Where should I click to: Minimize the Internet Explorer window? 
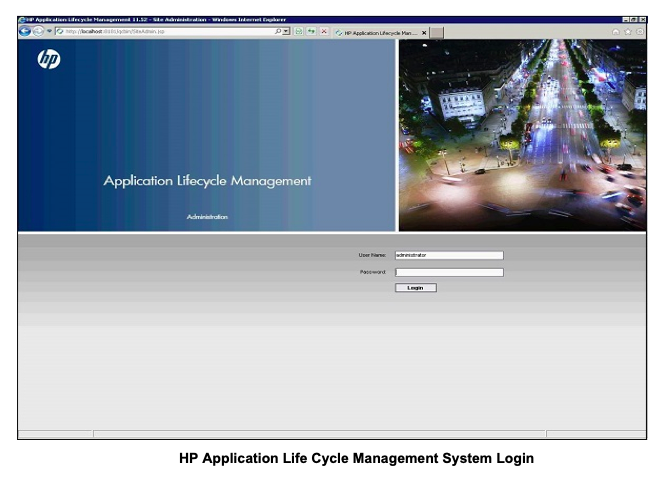pos(625,20)
